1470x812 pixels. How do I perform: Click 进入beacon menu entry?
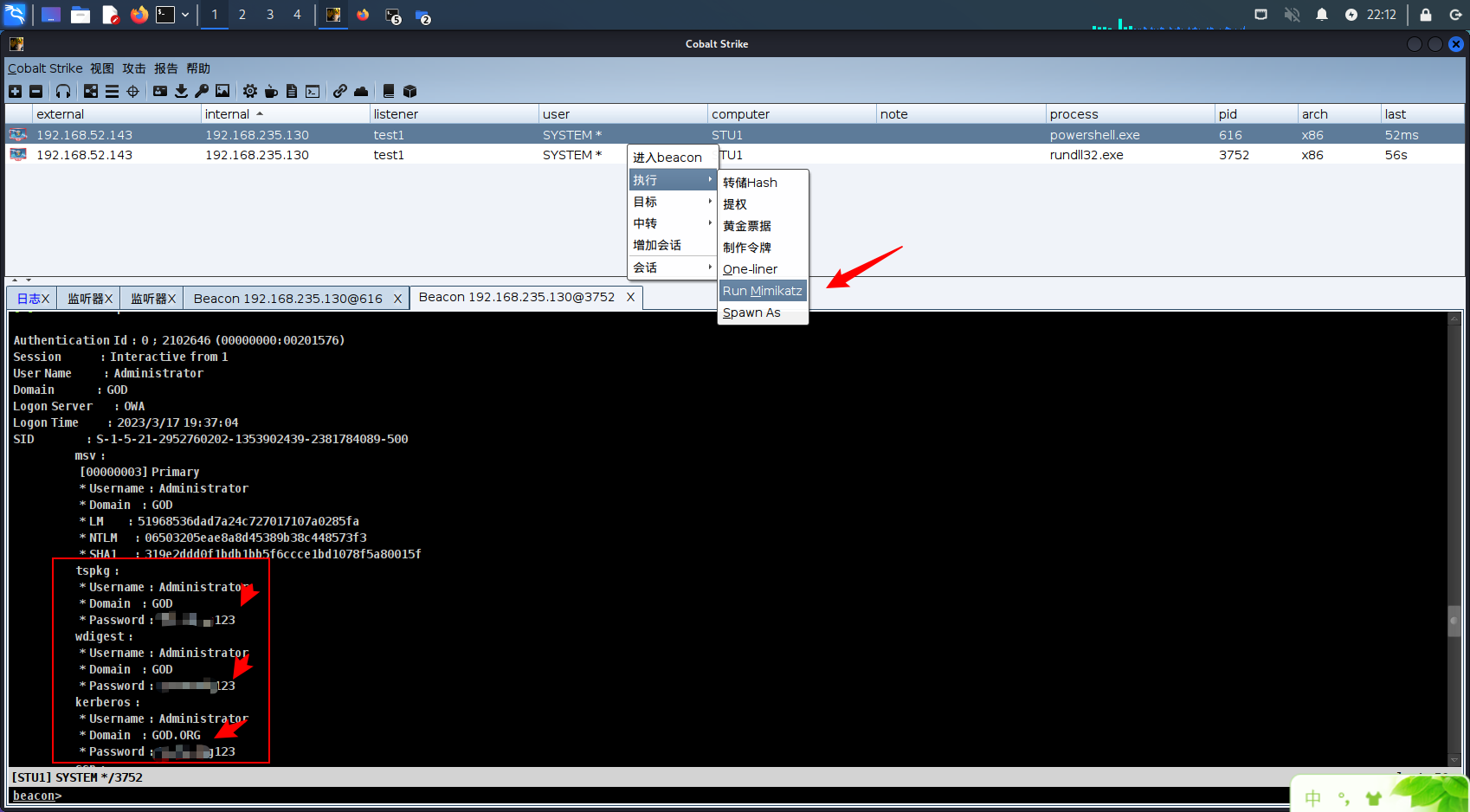point(667,158)
